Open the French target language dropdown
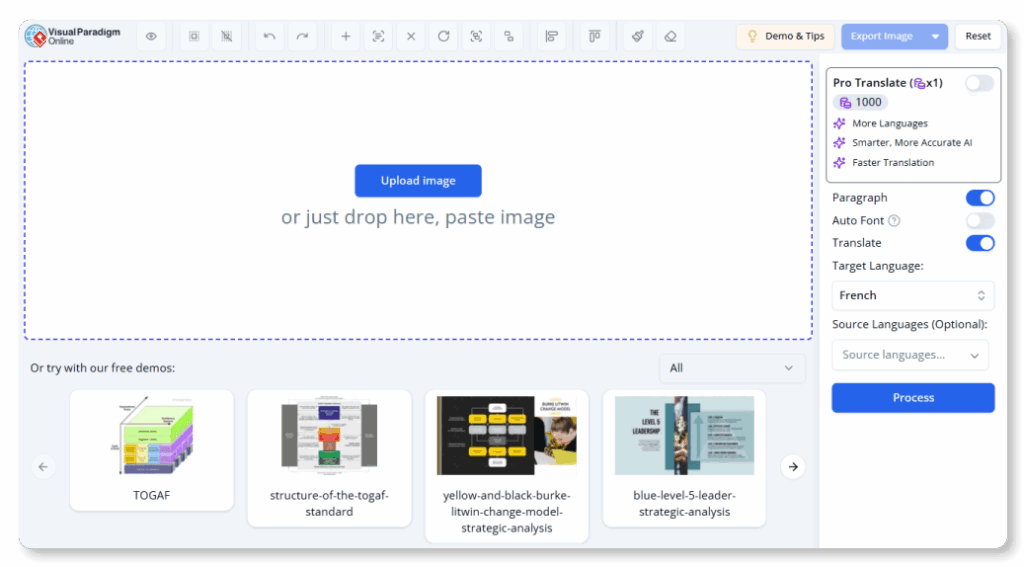 [x=912, y=295]
